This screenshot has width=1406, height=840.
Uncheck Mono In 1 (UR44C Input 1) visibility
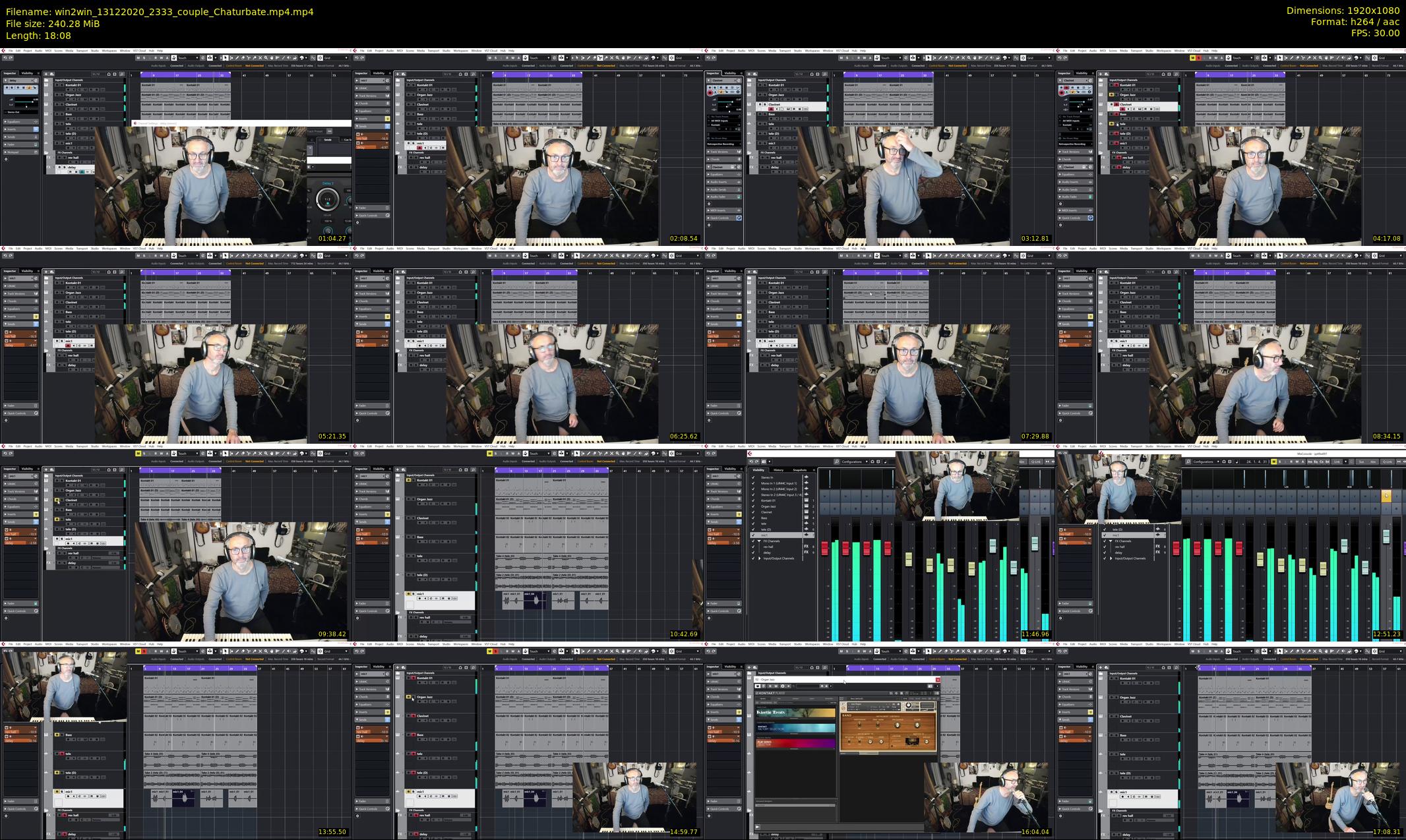[754, 483]
